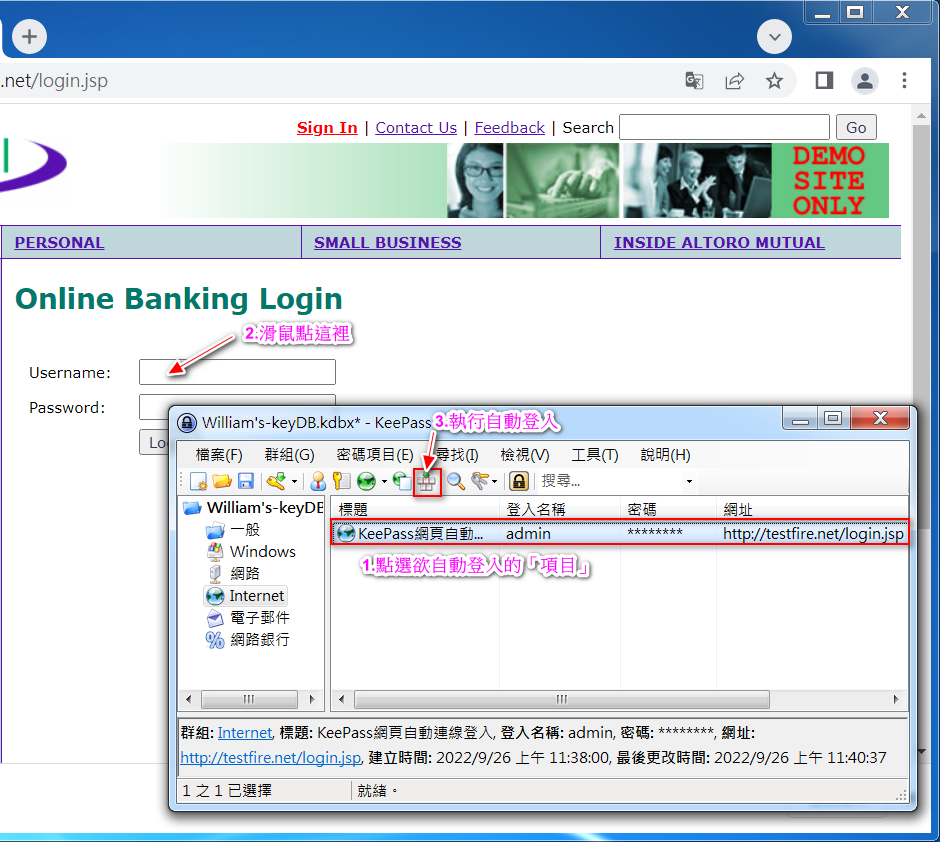Click the 密碼 column header
The image size is (940, 842).
tap(668, 509)
